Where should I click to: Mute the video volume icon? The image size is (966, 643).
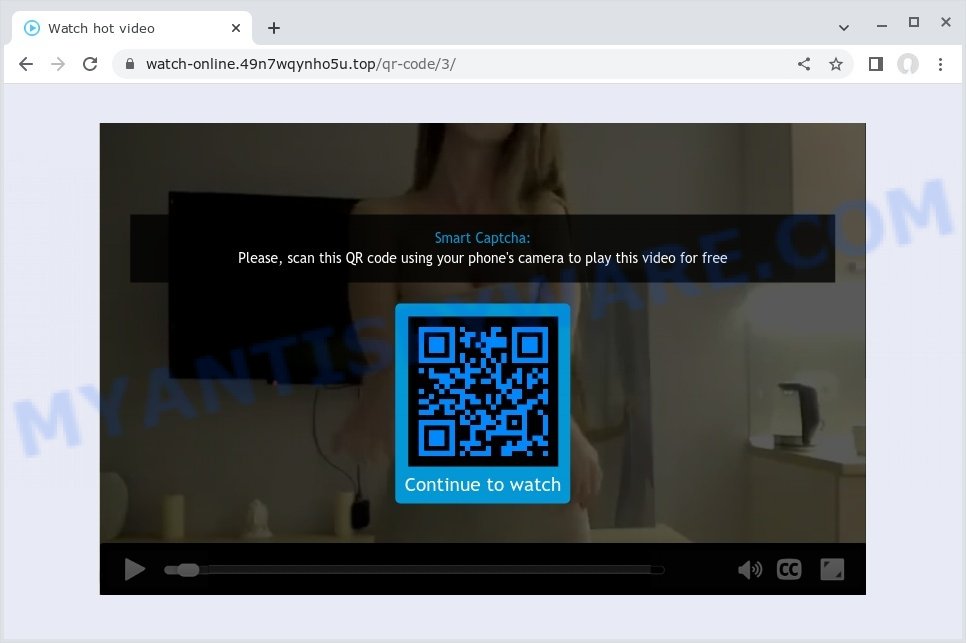coord(749,570)
